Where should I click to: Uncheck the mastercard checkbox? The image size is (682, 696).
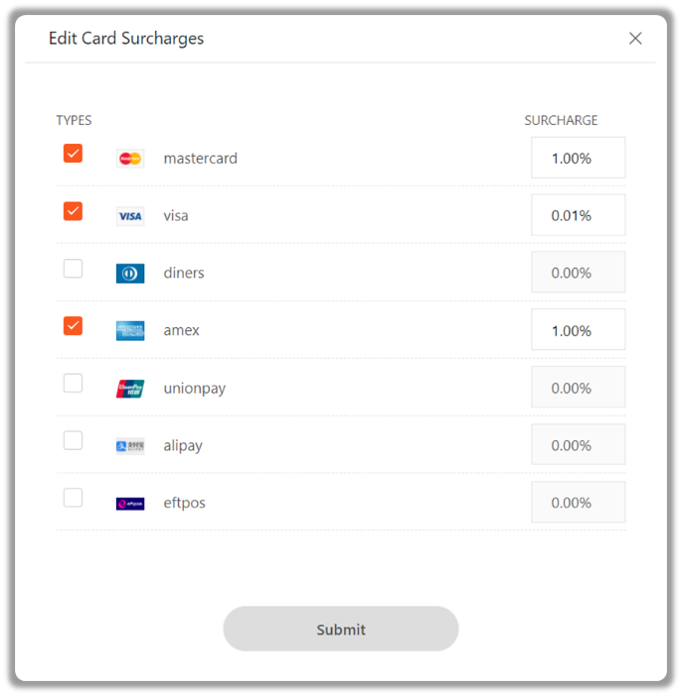(x=73, y=154)
